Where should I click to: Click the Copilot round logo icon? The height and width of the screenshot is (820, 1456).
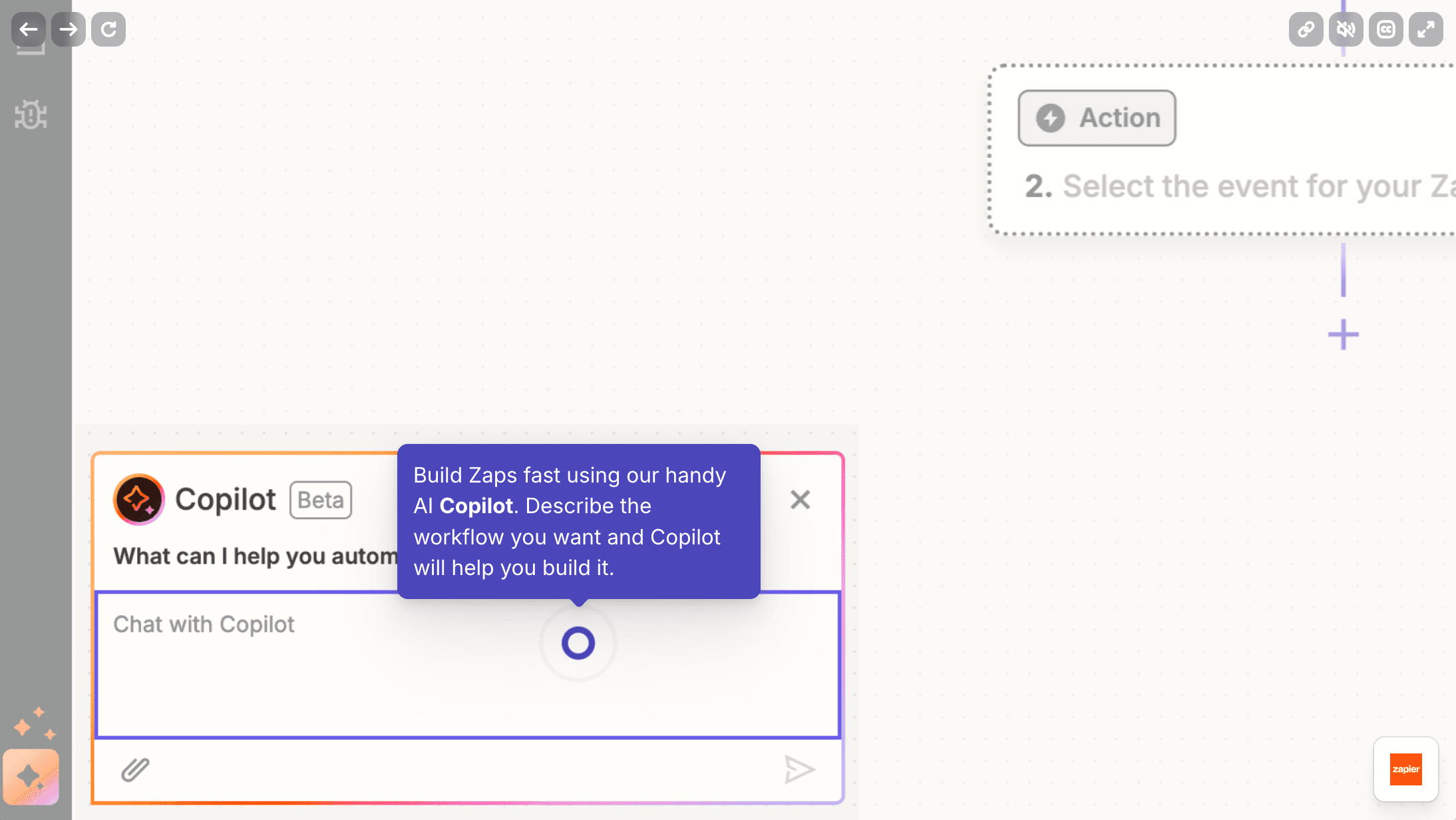[x=138, y=499]
